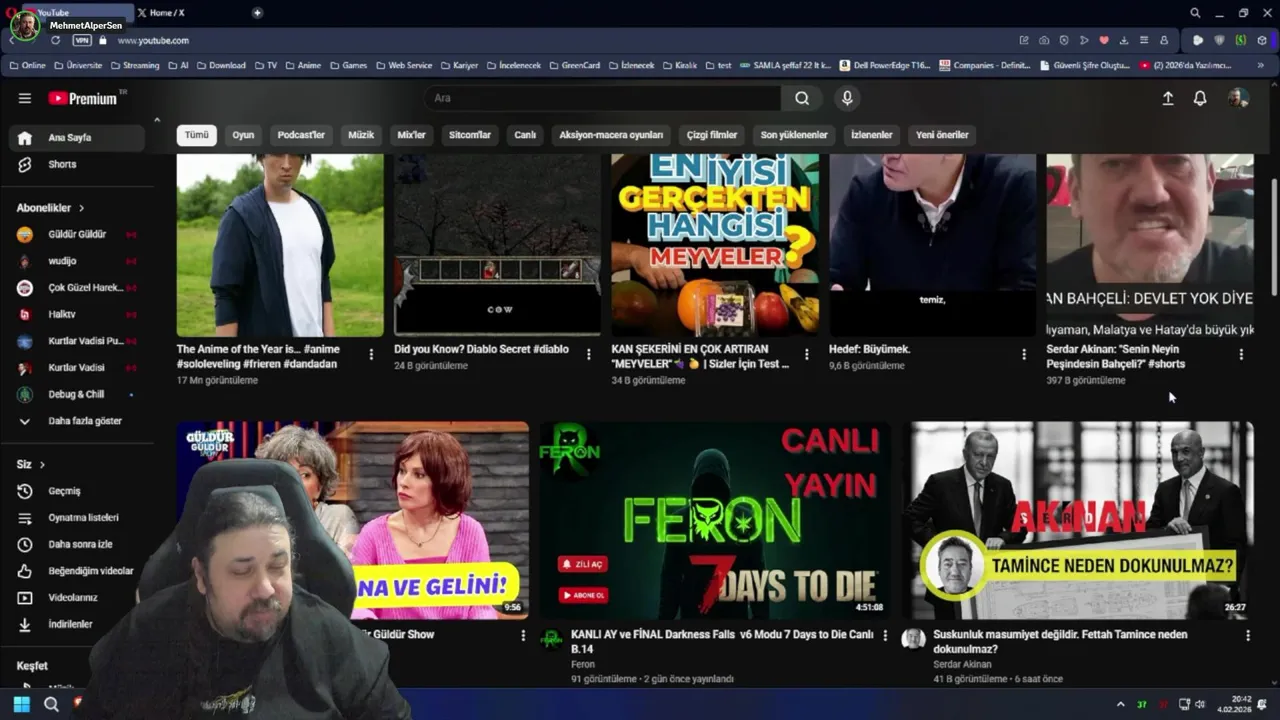Expand the Abonelikler section chevron

tap(81, 208)
